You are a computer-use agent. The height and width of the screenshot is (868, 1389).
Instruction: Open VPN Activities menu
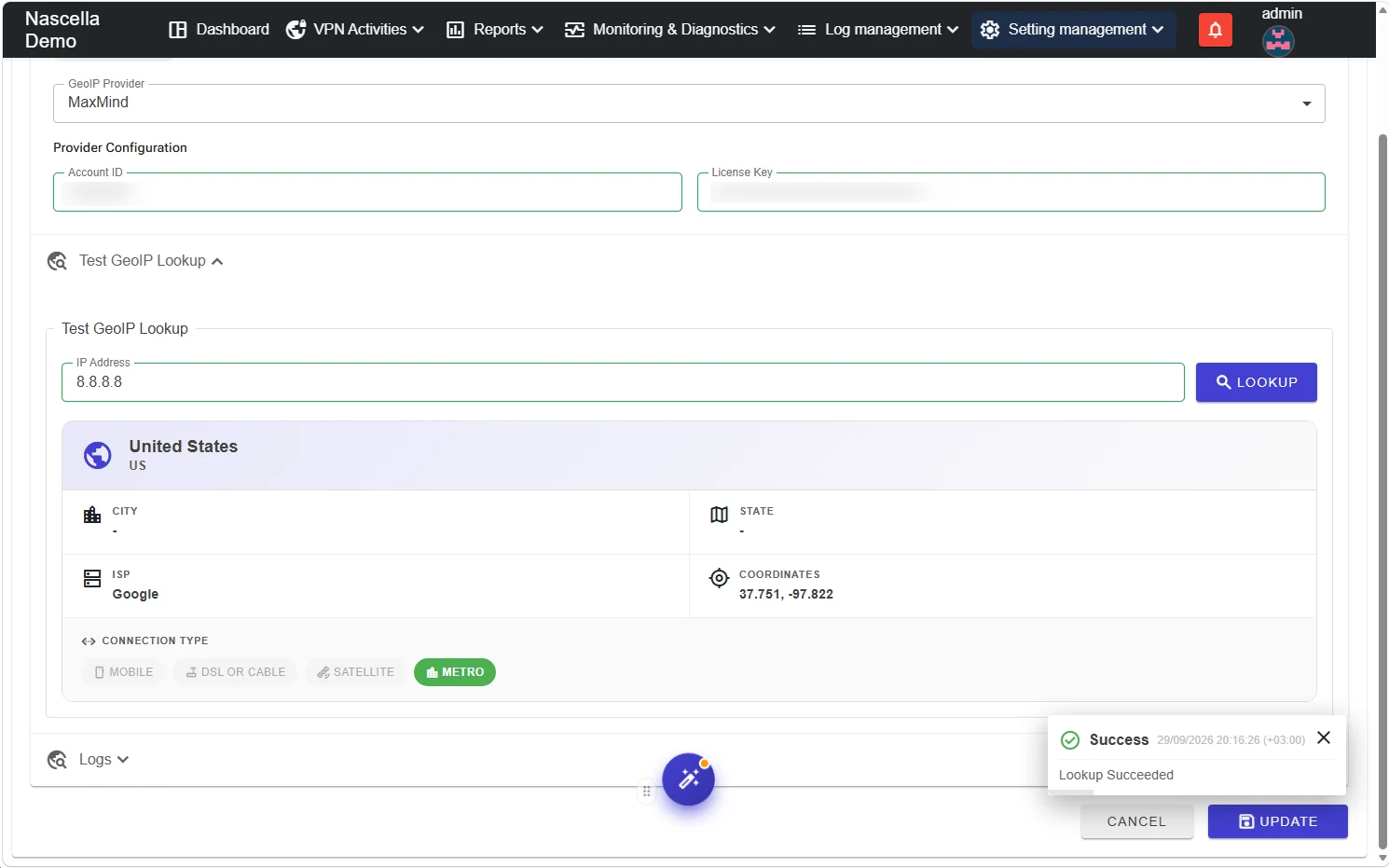click(355, 29)
